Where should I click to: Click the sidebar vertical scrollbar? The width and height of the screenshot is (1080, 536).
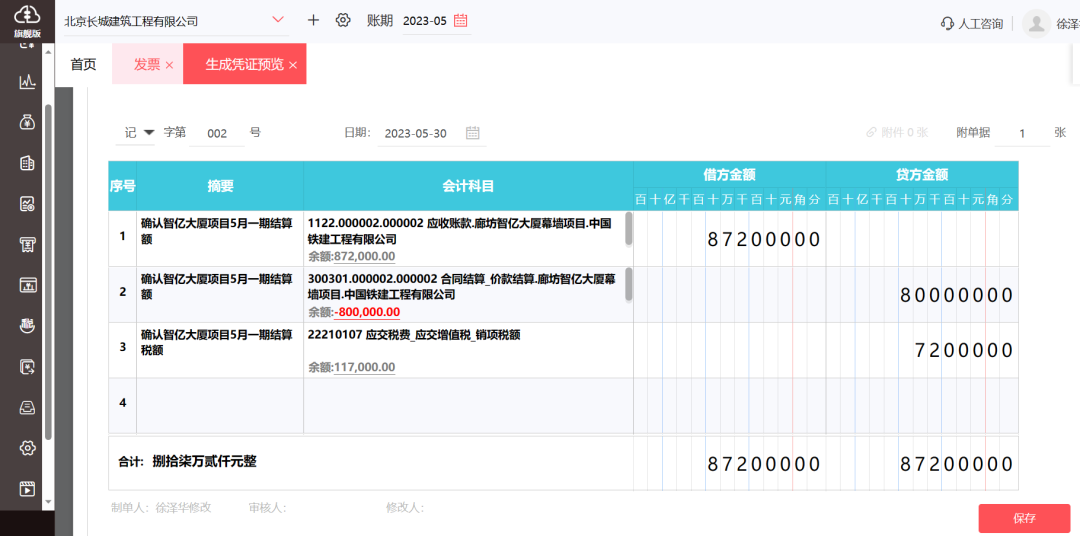[x=48, y=272]
